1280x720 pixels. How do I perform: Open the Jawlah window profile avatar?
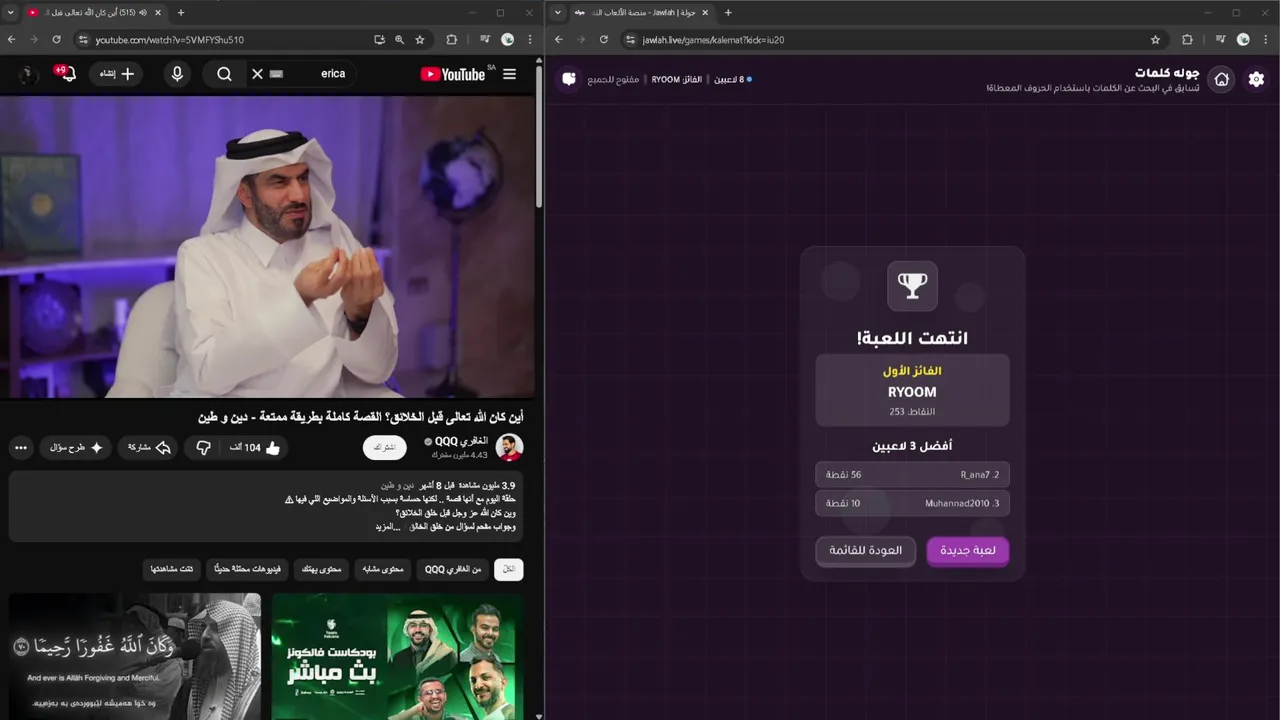coord(1243,40)
